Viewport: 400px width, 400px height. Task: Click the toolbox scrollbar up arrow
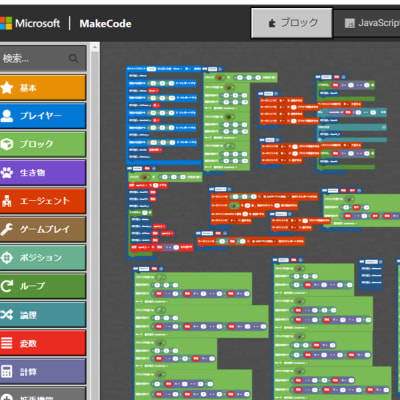tap(95, 48)
